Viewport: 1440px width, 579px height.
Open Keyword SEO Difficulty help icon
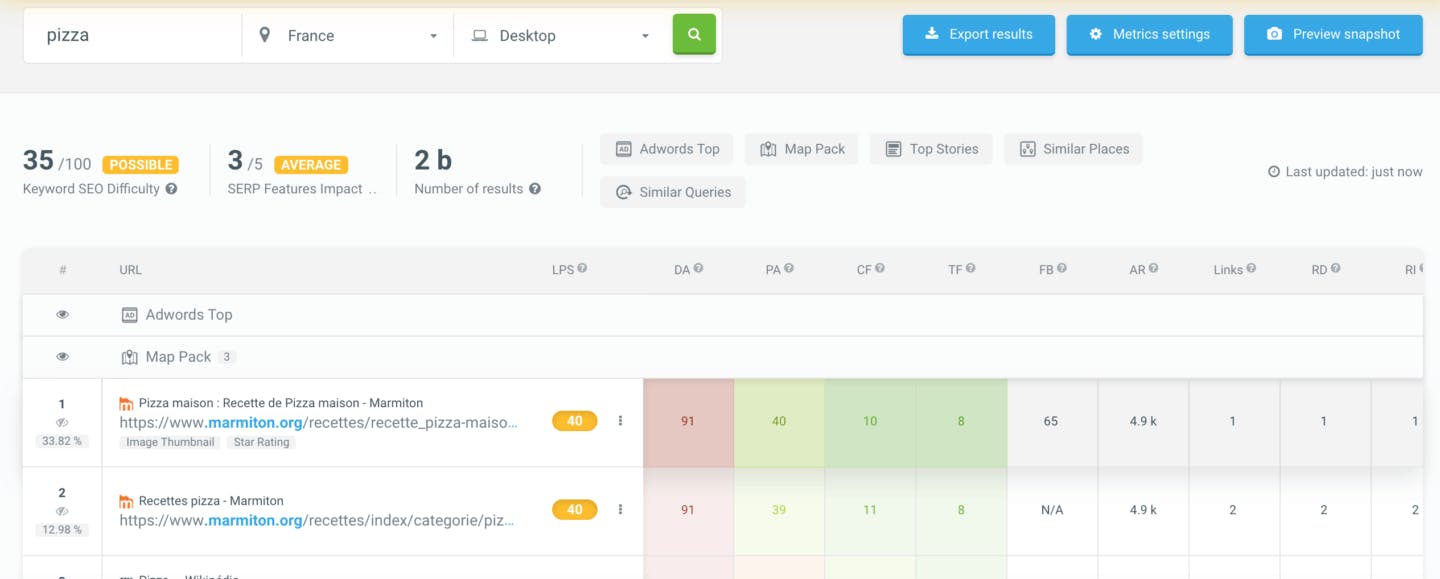click(x=171, y=189)
